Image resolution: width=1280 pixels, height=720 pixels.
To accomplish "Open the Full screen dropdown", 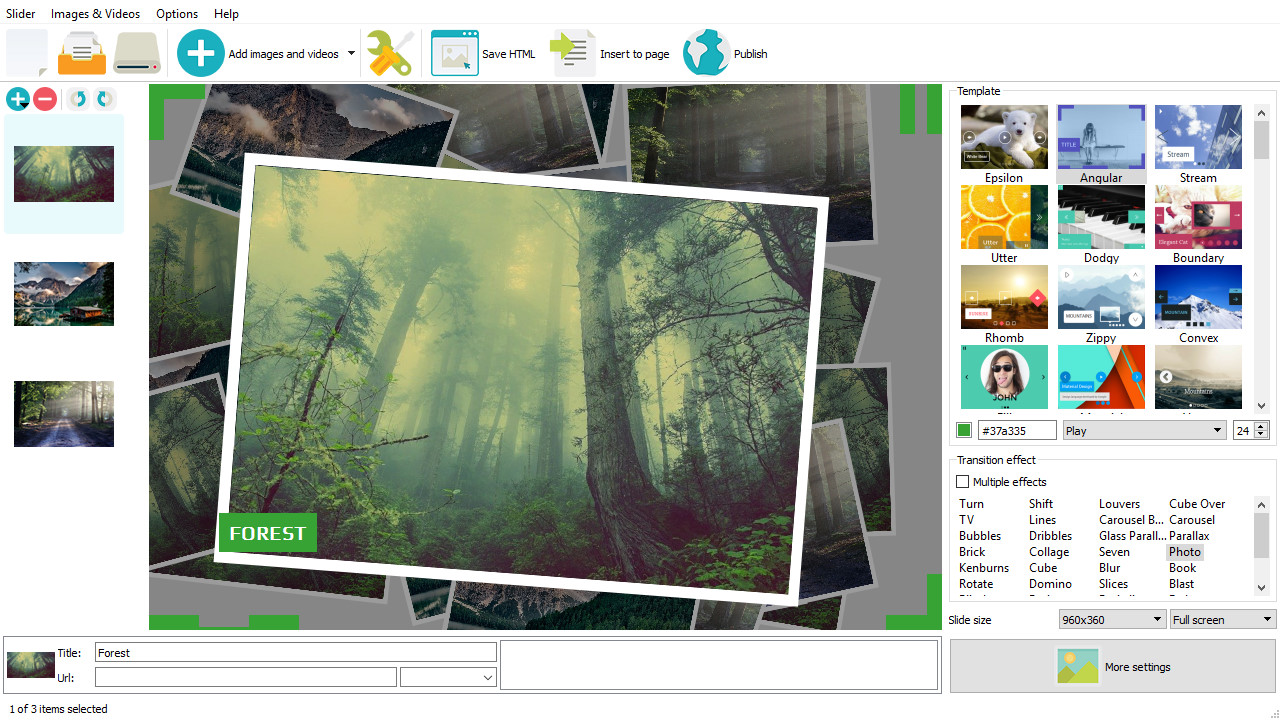I will point(1223,620).
